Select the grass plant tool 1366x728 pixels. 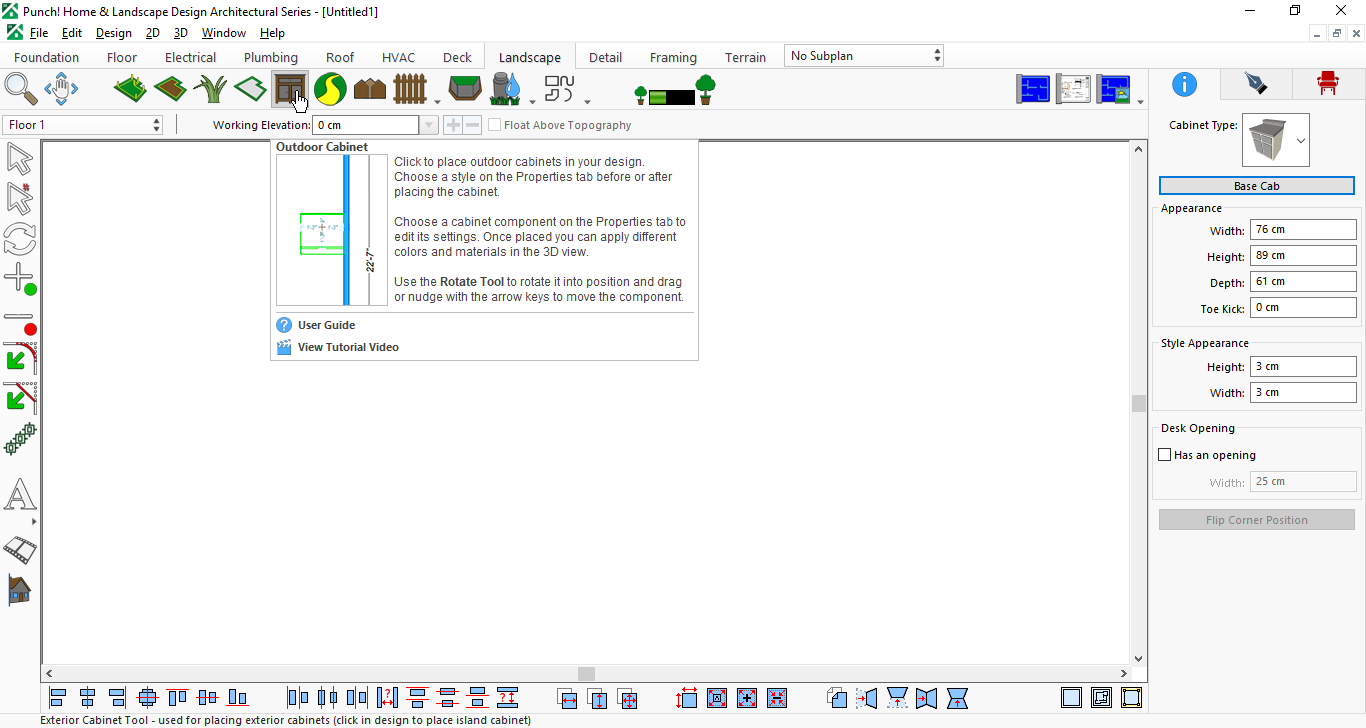210,89
